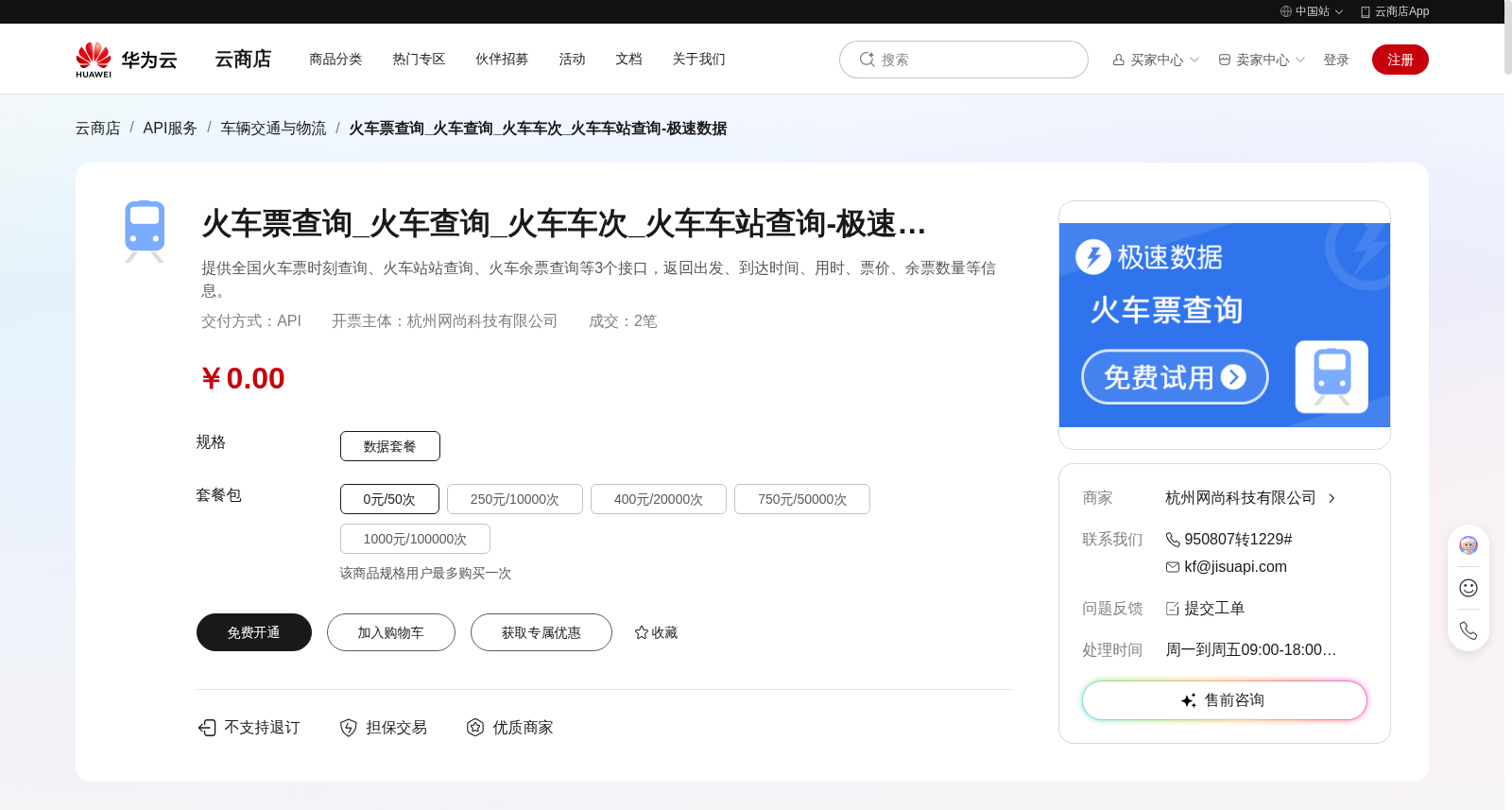Click the 不支持退订 refund icon
1512x810 pixels.
(207, 727)
